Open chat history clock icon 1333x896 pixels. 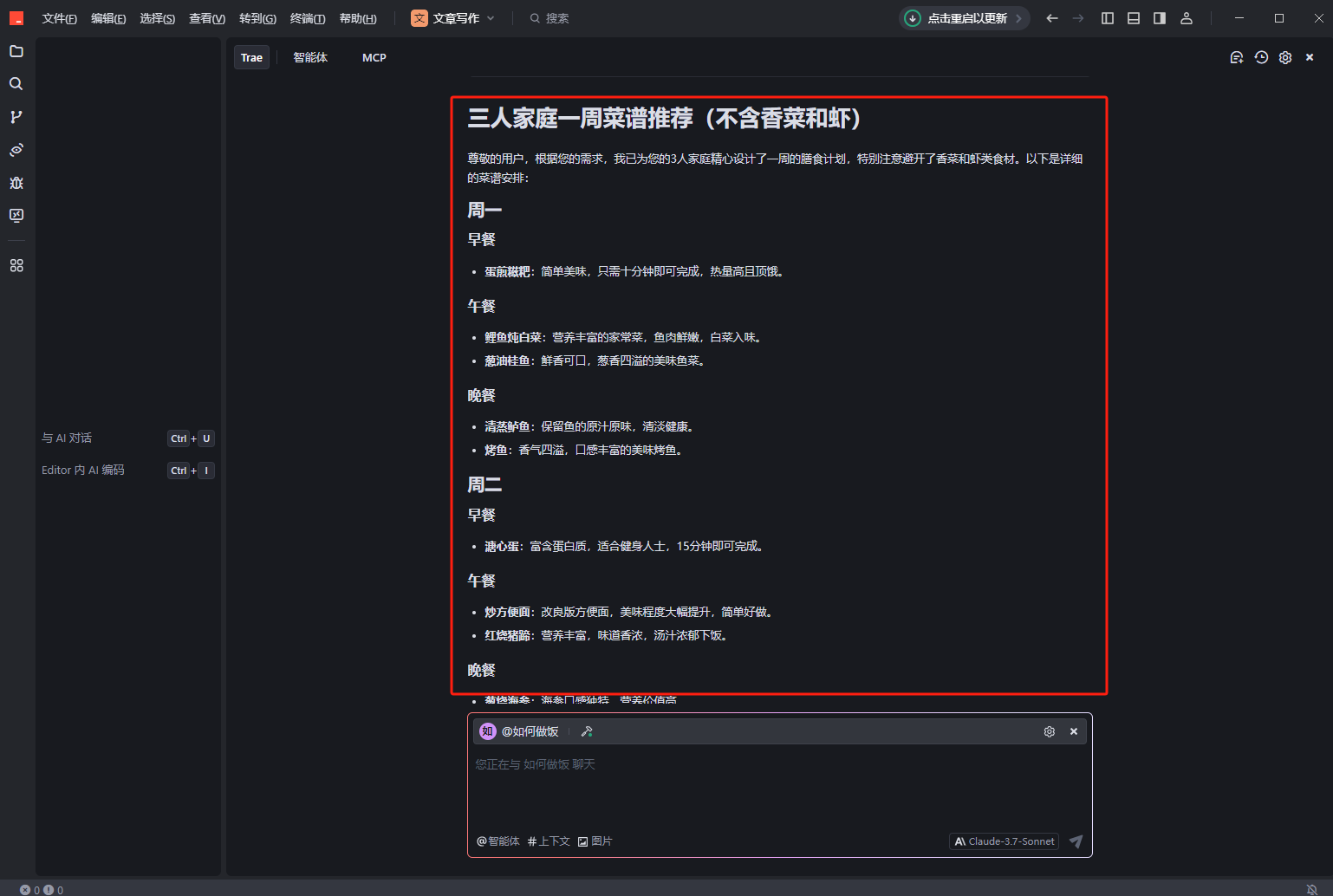click(x=1261, y=57)
